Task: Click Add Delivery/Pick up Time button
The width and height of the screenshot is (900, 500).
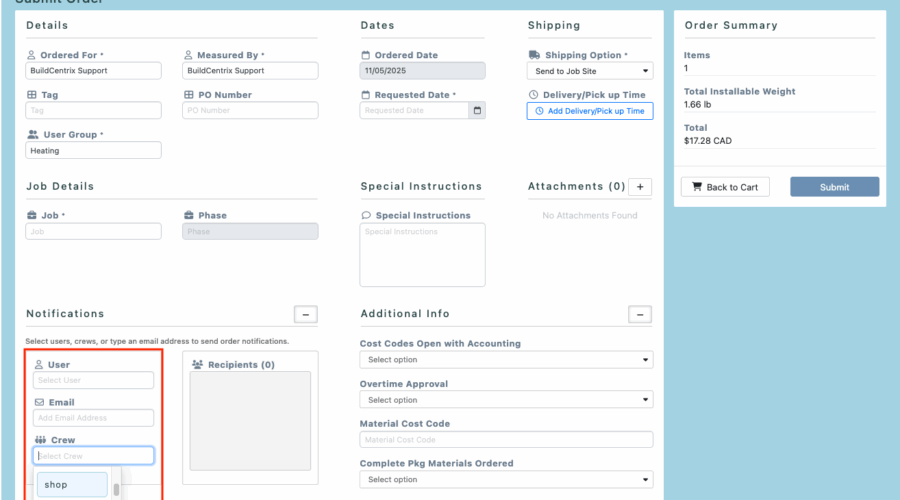Action: [589, 111]
